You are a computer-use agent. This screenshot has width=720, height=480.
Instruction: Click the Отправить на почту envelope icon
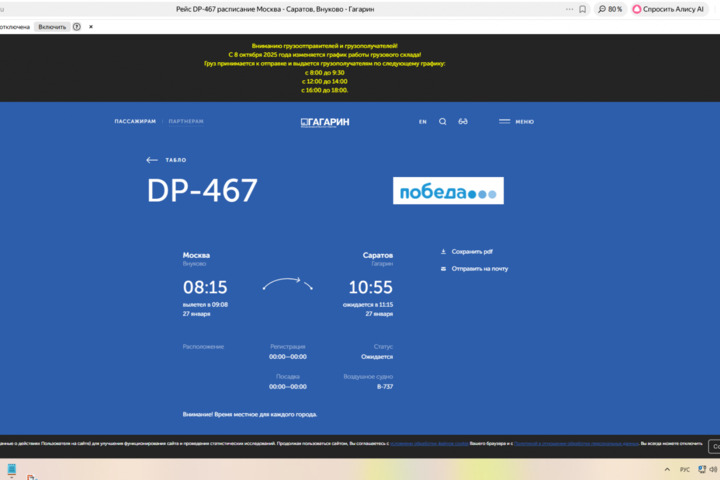coord(443,269)
